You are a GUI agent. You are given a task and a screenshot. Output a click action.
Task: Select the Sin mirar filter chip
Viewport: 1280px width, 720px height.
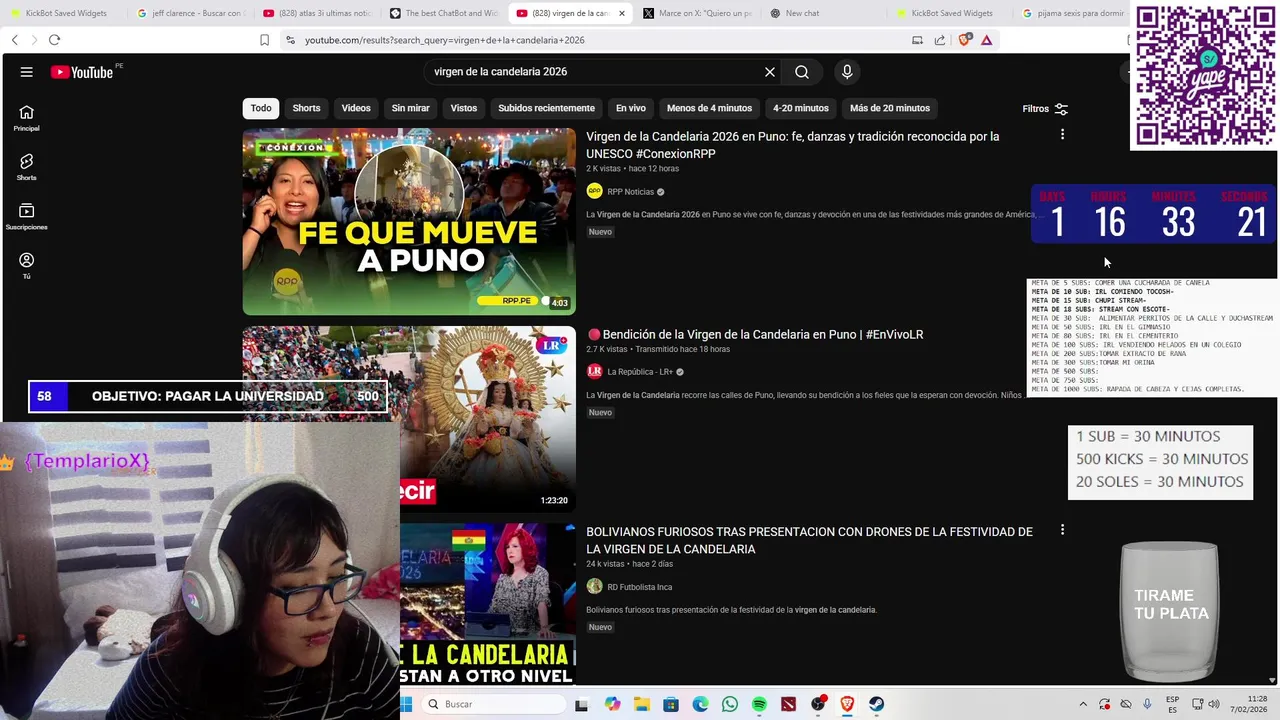410,108
